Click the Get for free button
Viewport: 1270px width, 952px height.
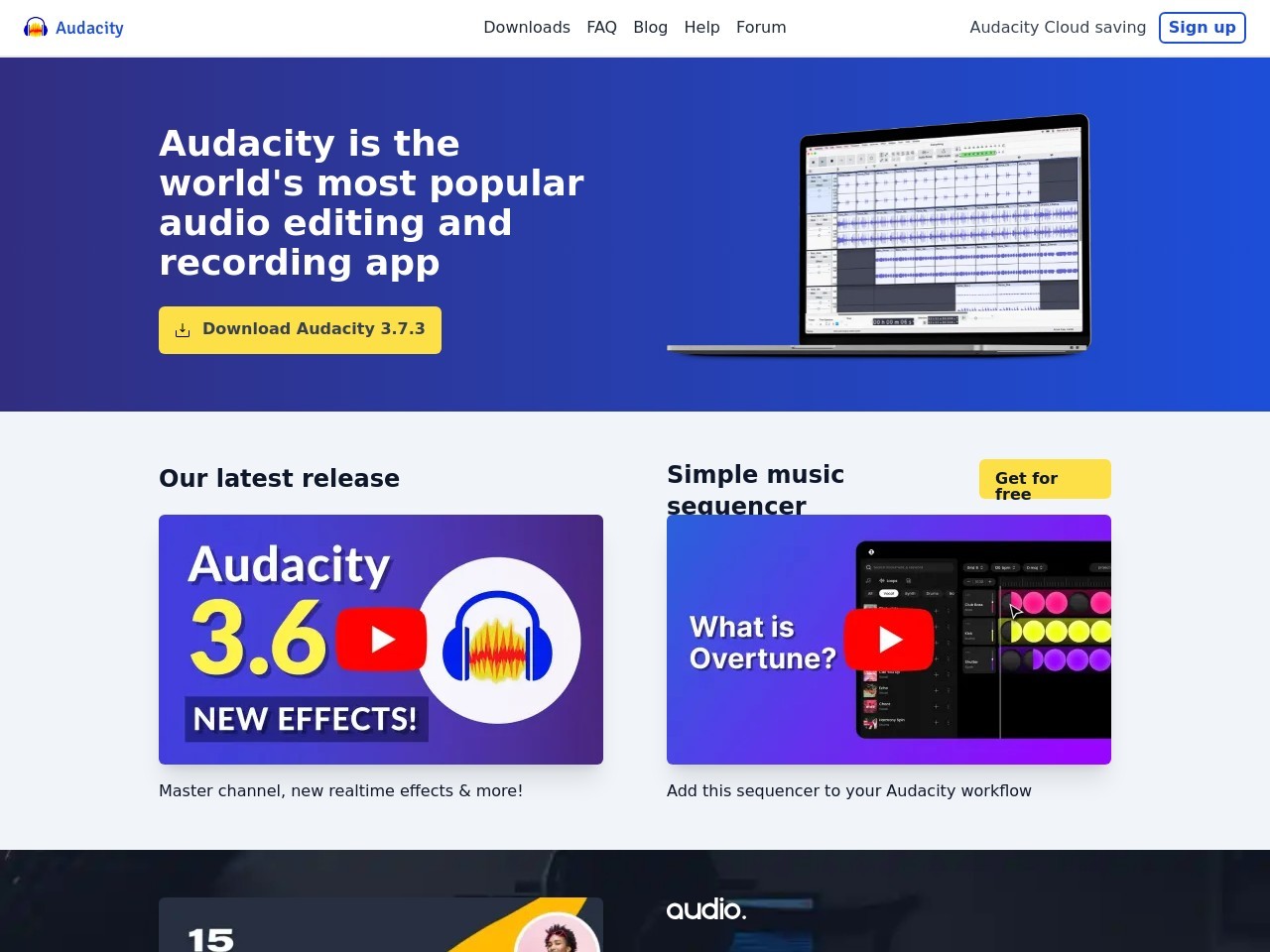tap(1045, 479)
